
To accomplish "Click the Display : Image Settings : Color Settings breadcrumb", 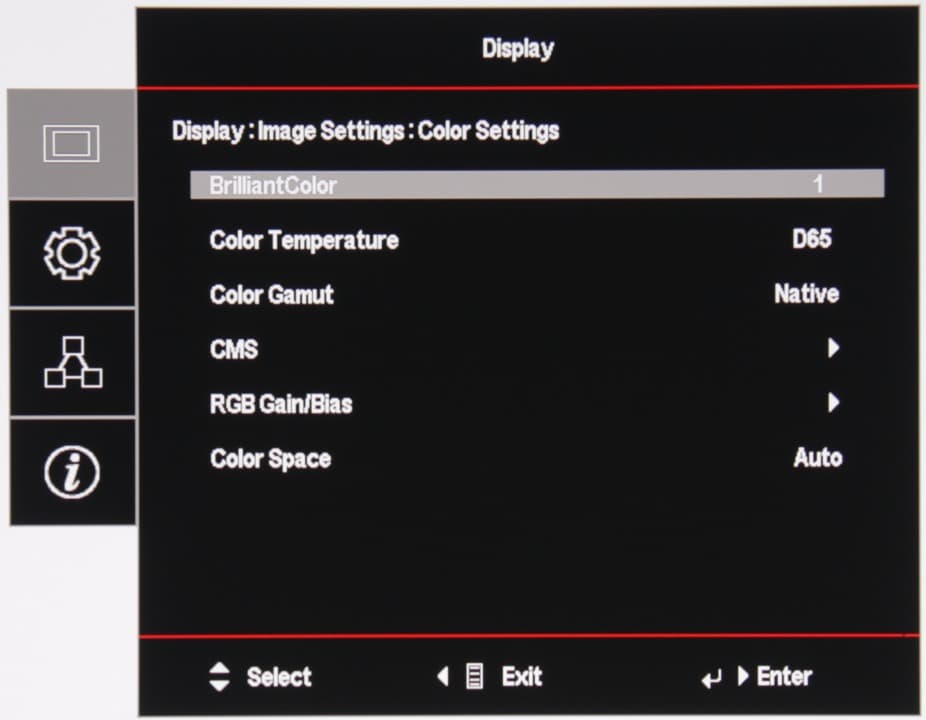I will [366, 131].
